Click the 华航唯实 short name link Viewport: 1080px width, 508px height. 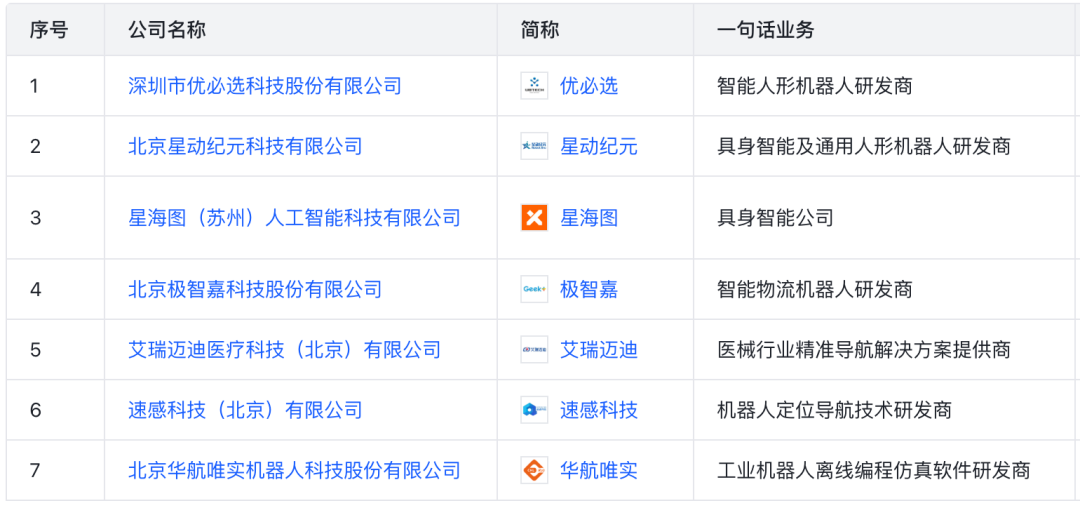tap(599, 471)
